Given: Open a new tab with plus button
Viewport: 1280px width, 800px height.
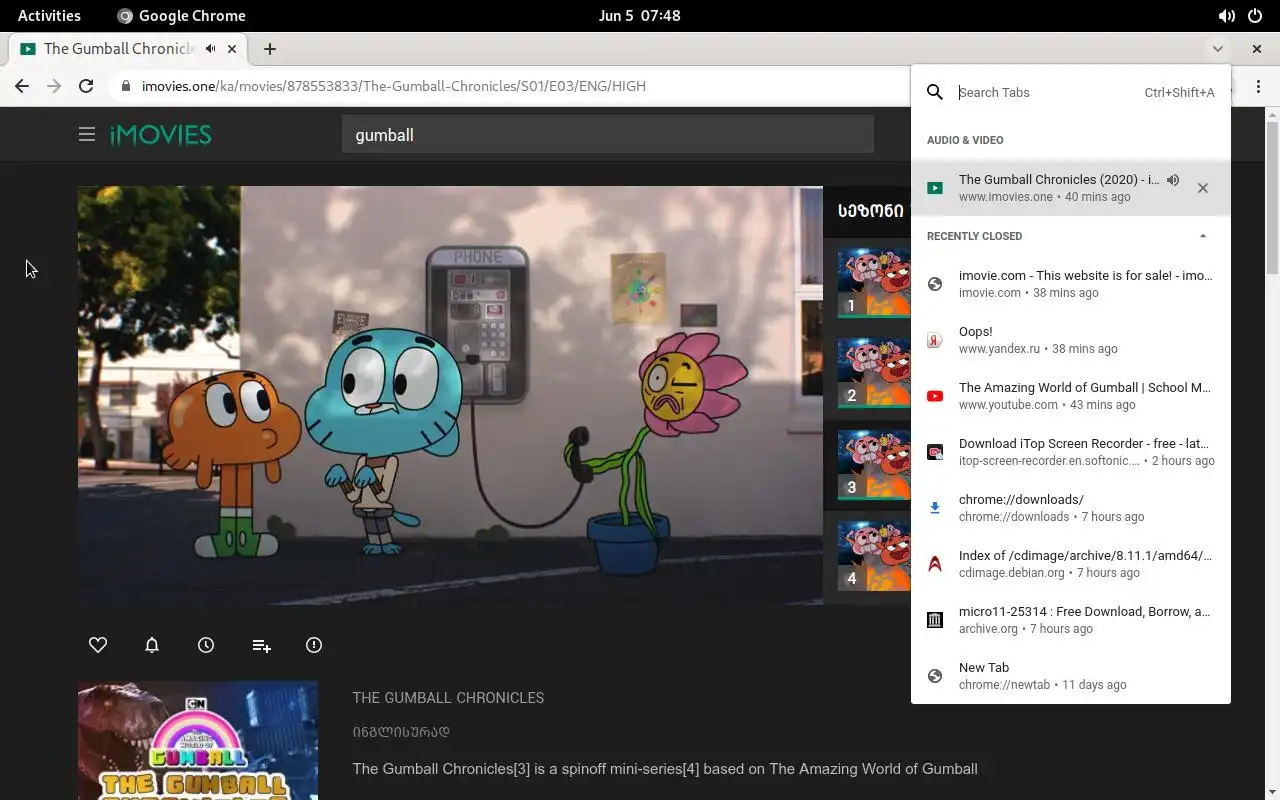Looking at the screenshot, I should pyautogui.click(x=270, y=48).
